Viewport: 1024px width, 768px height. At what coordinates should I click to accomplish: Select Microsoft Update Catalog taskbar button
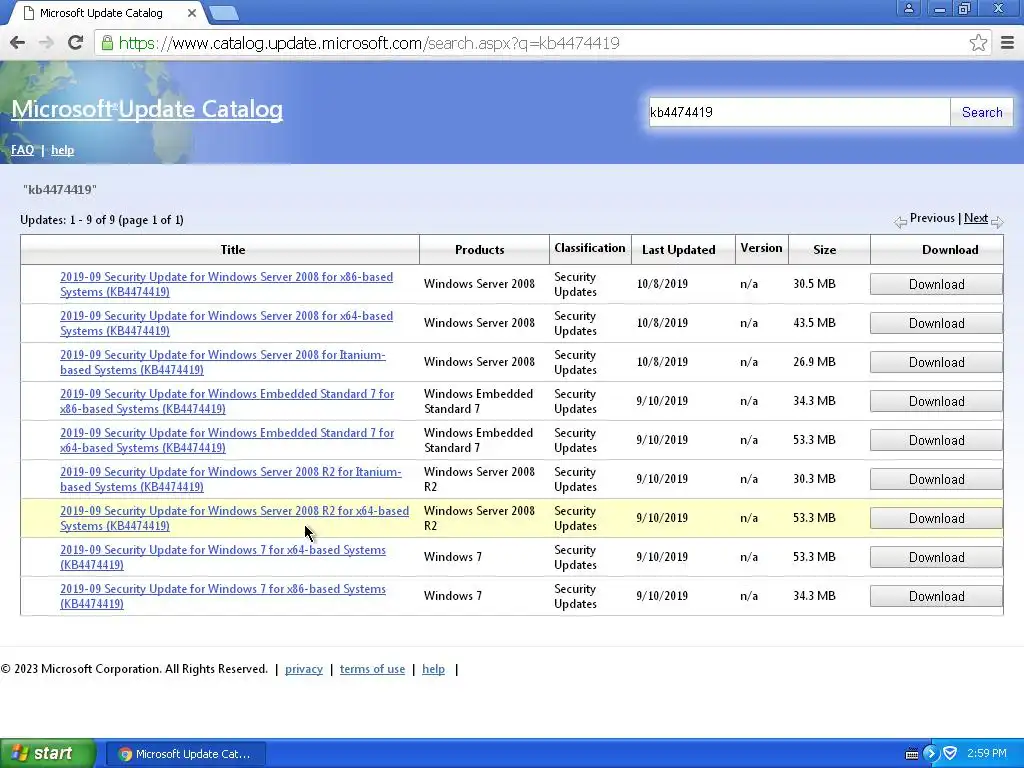pos(185,754)
